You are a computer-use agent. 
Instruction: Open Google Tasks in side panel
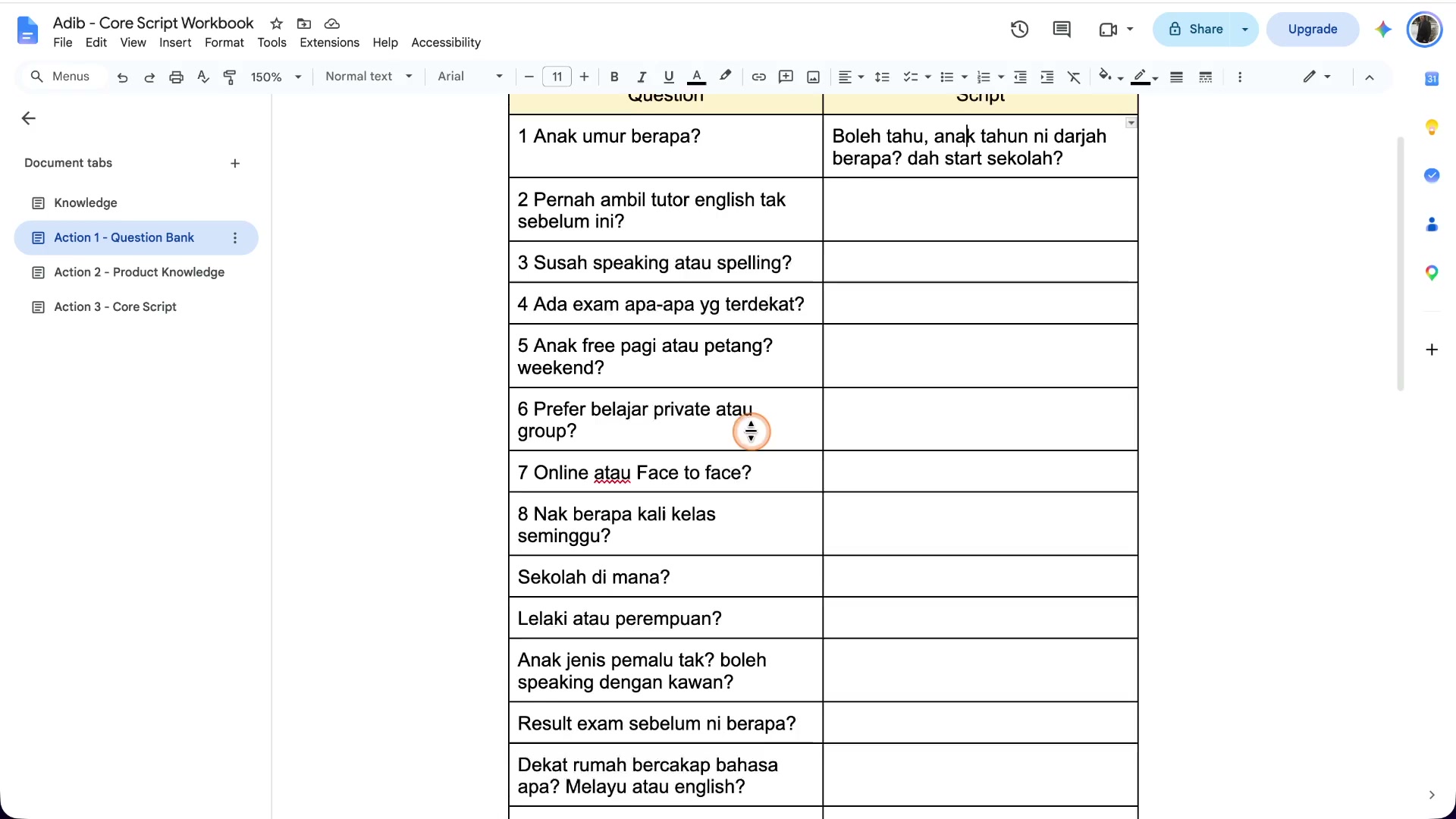[1432, 175]
